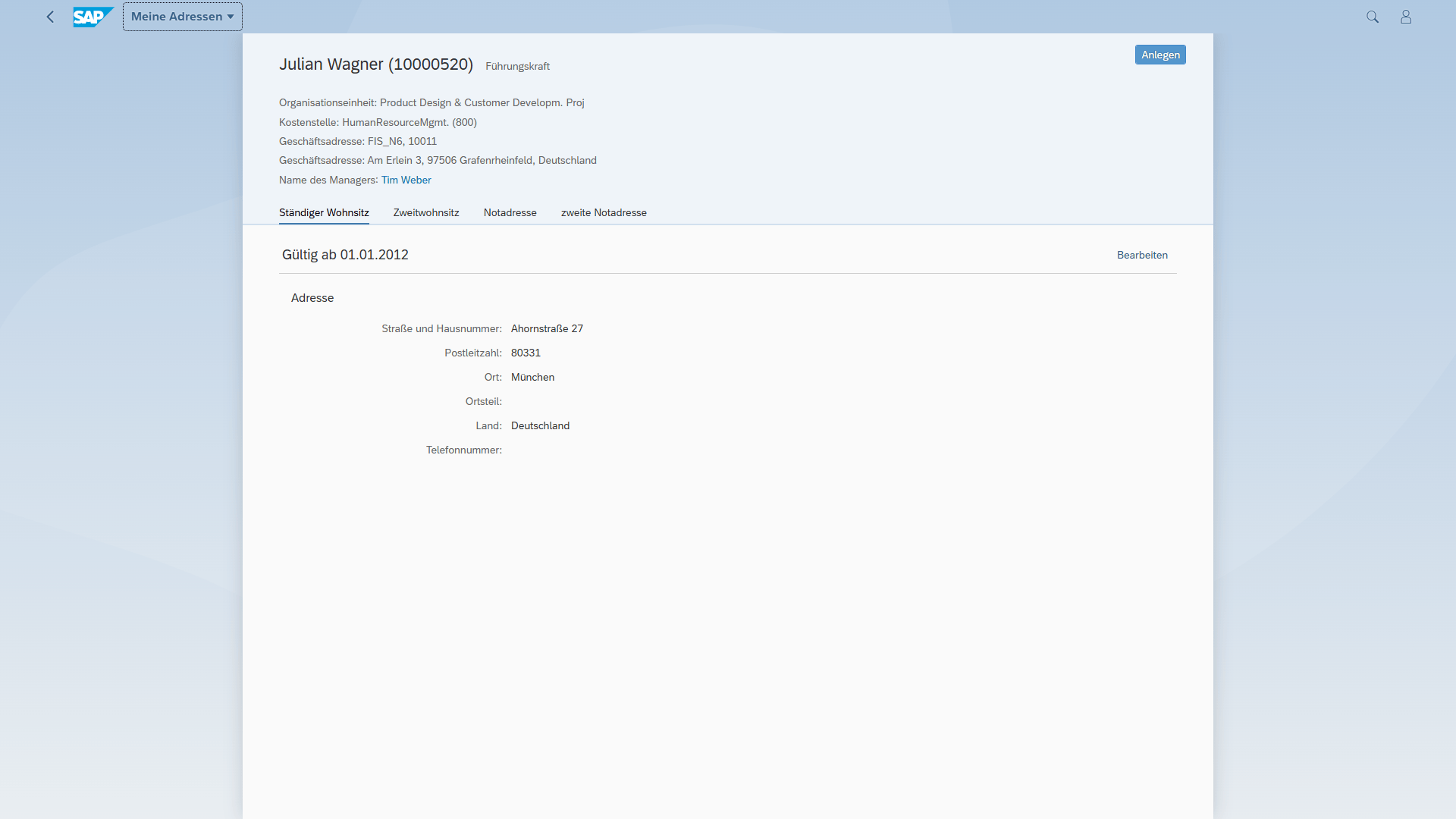Click the Kostenstelle HumanResourceMgmt. line
This screenshot has height=819, width=1456.
[378, 122]
